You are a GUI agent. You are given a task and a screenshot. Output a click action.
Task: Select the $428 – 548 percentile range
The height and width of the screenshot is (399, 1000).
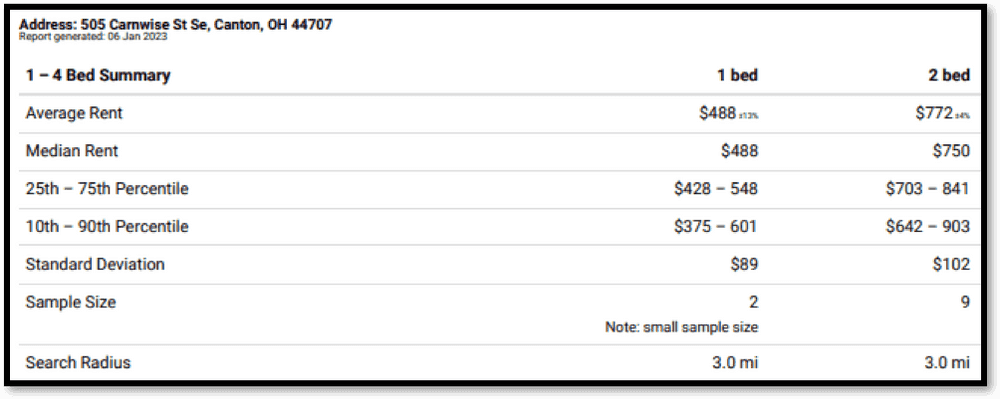click(716, 189)
